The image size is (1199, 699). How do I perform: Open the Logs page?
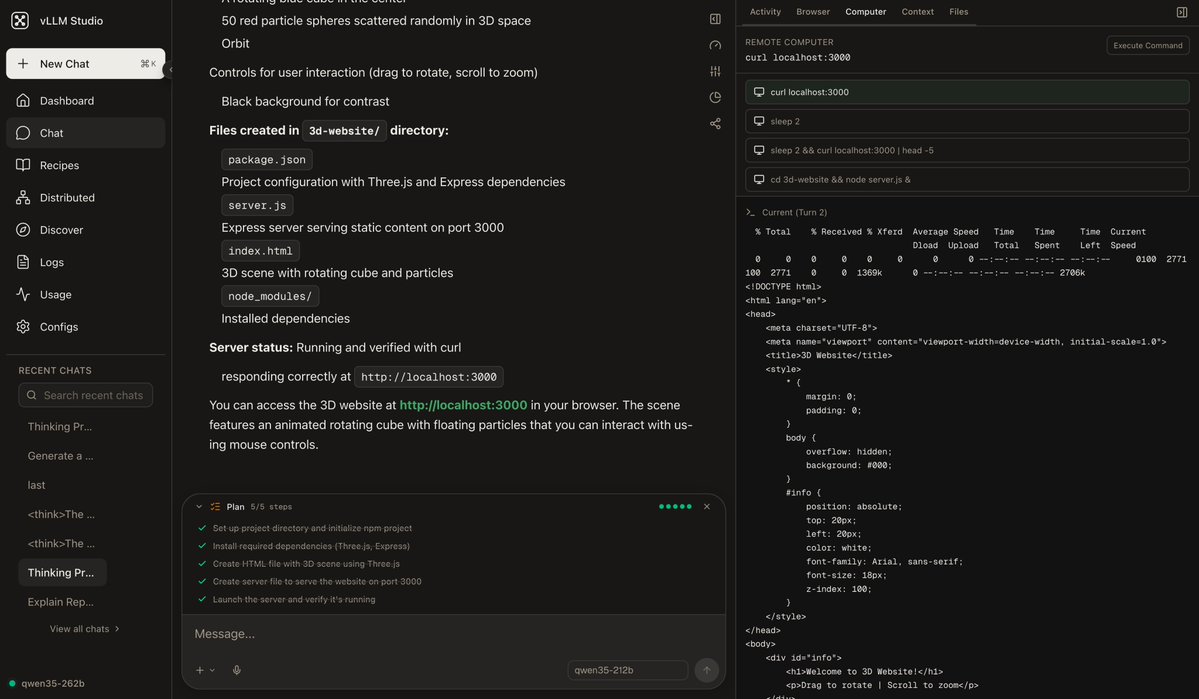coord(86,262)
